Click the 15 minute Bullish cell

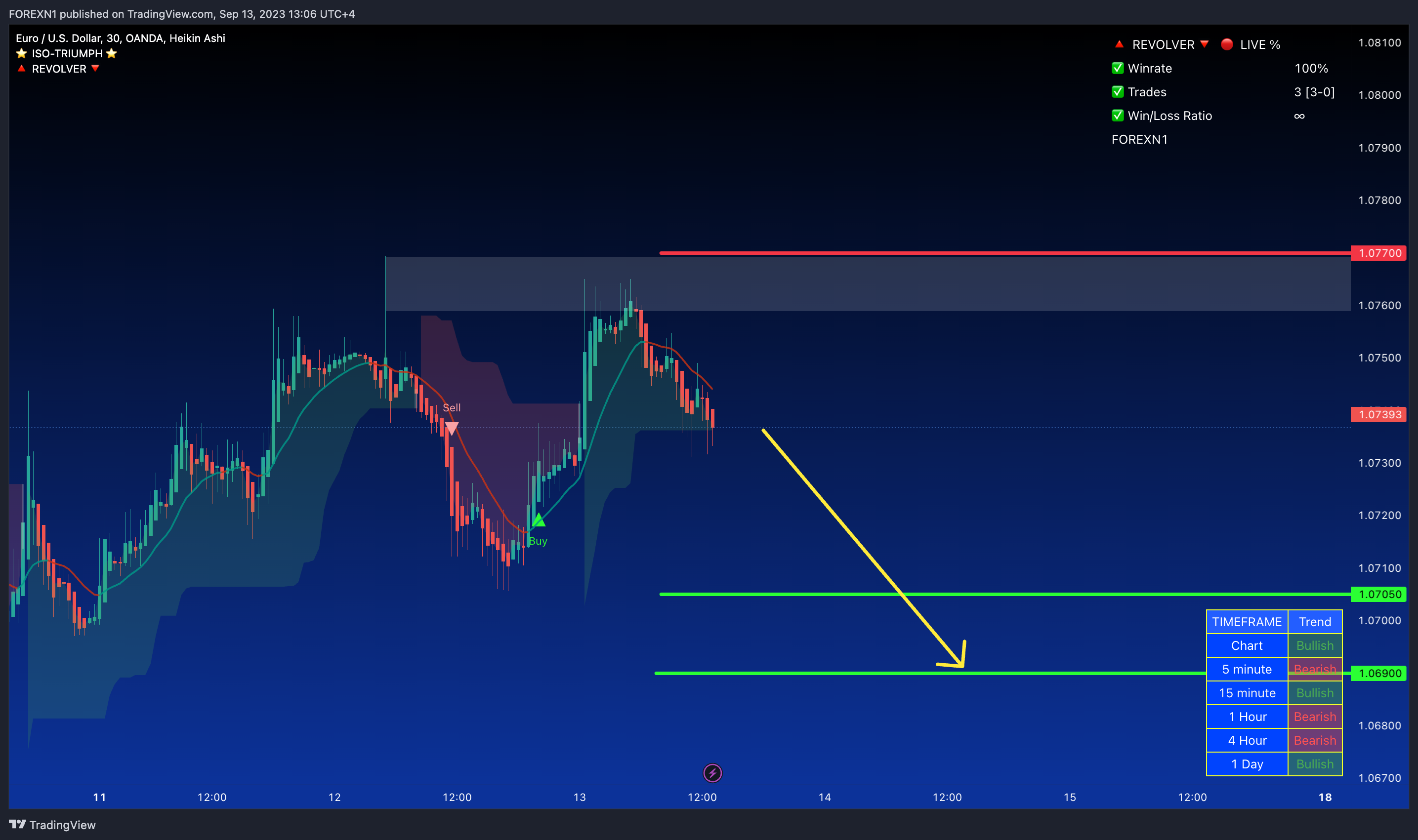click(x=1315, y=693)
